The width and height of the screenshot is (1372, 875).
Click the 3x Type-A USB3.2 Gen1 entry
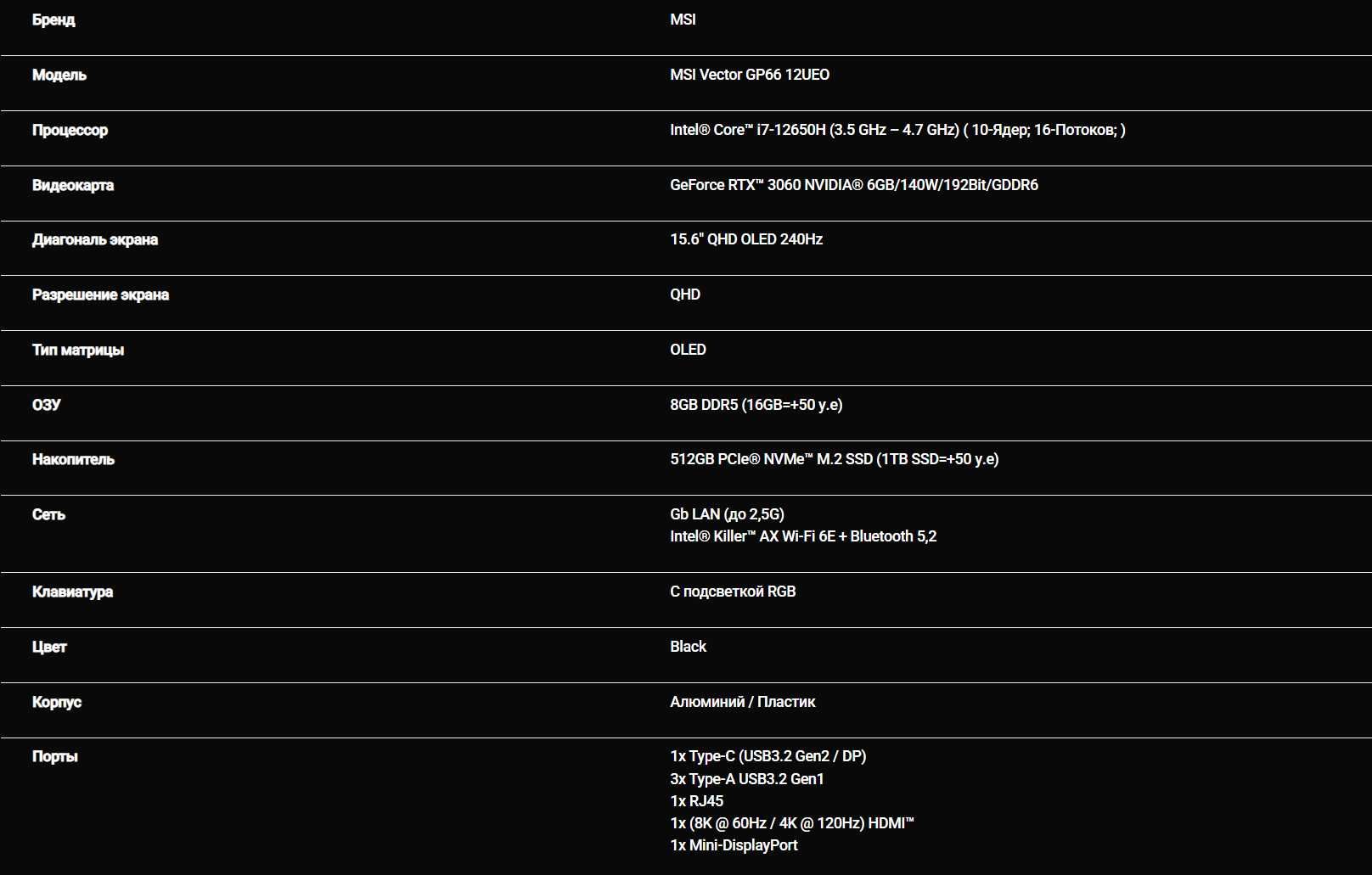(x=747, y=779)
